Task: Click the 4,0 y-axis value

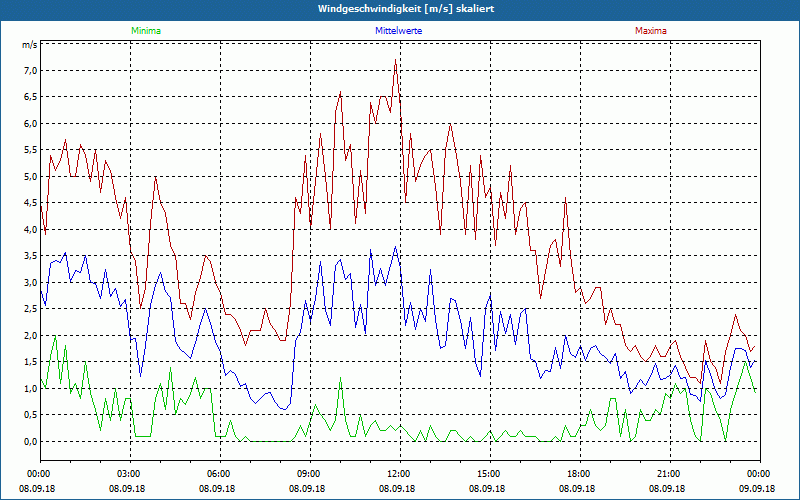Action: tap(31, 230)
